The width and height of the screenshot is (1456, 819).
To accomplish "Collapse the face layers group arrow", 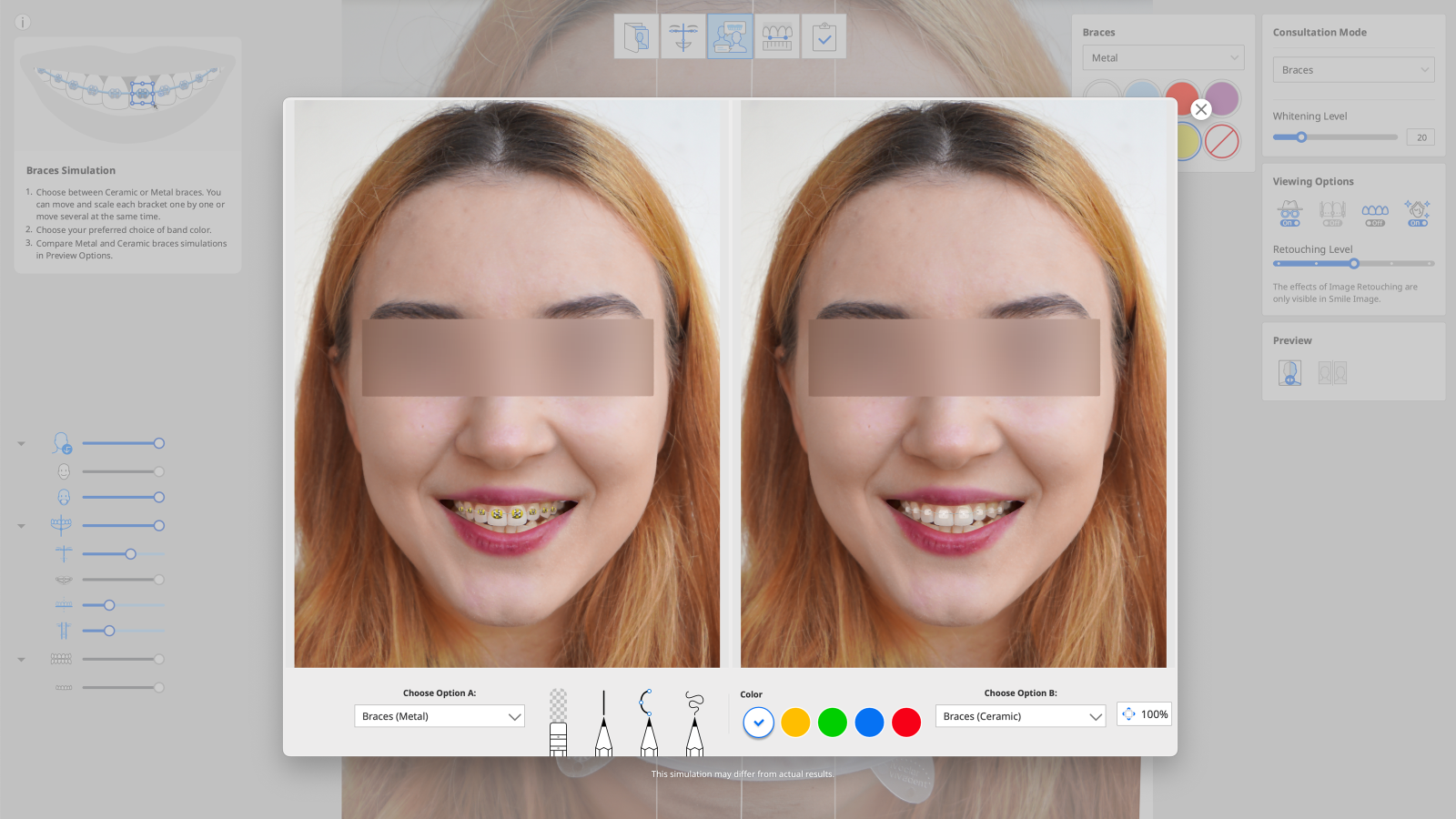I will [x=21, y=444].
